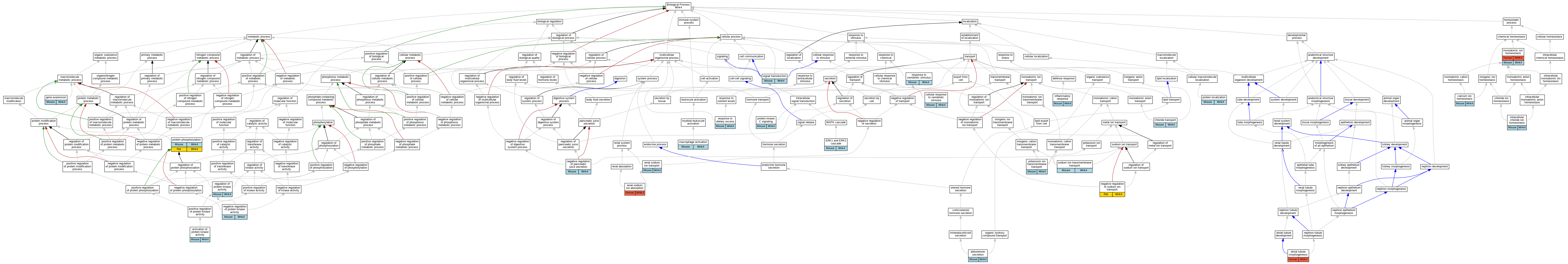This screenshot has width=1568, height=264.
Task: Select the 'inflammatory response' node
Action: [x=1062, y=99]
